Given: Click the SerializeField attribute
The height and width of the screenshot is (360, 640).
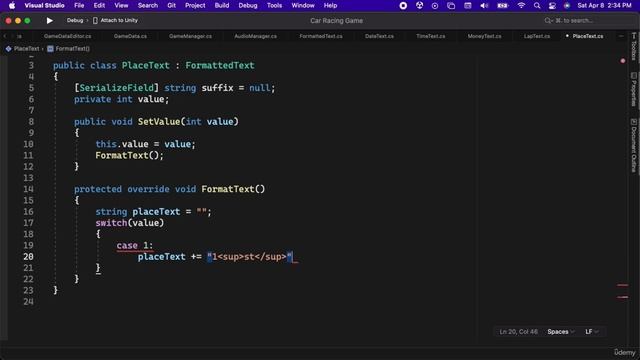Looking at the screenshot, I should click(117, 88).
